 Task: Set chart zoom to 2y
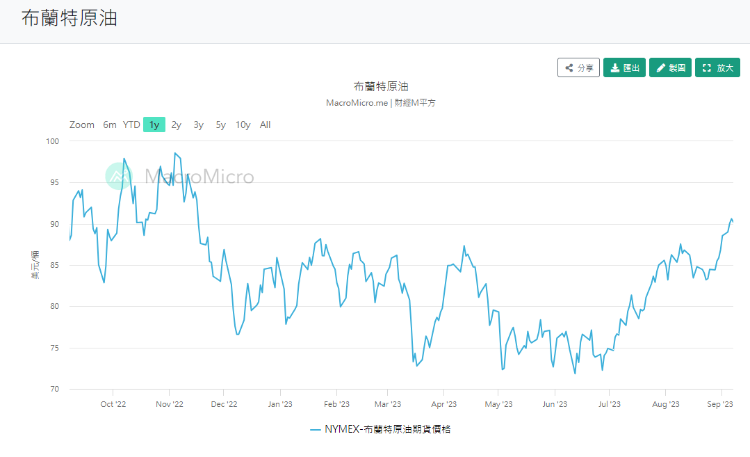click(x=176, y=125)
